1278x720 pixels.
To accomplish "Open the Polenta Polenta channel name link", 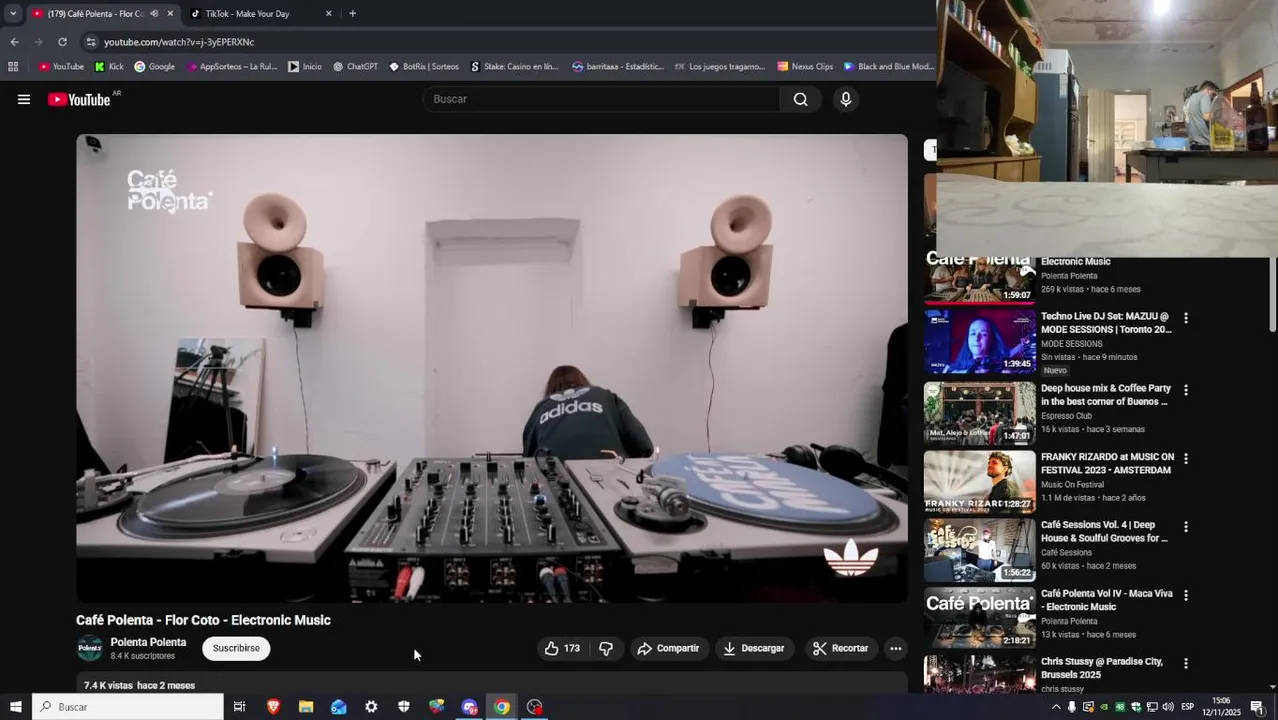I will click(148, 642).
